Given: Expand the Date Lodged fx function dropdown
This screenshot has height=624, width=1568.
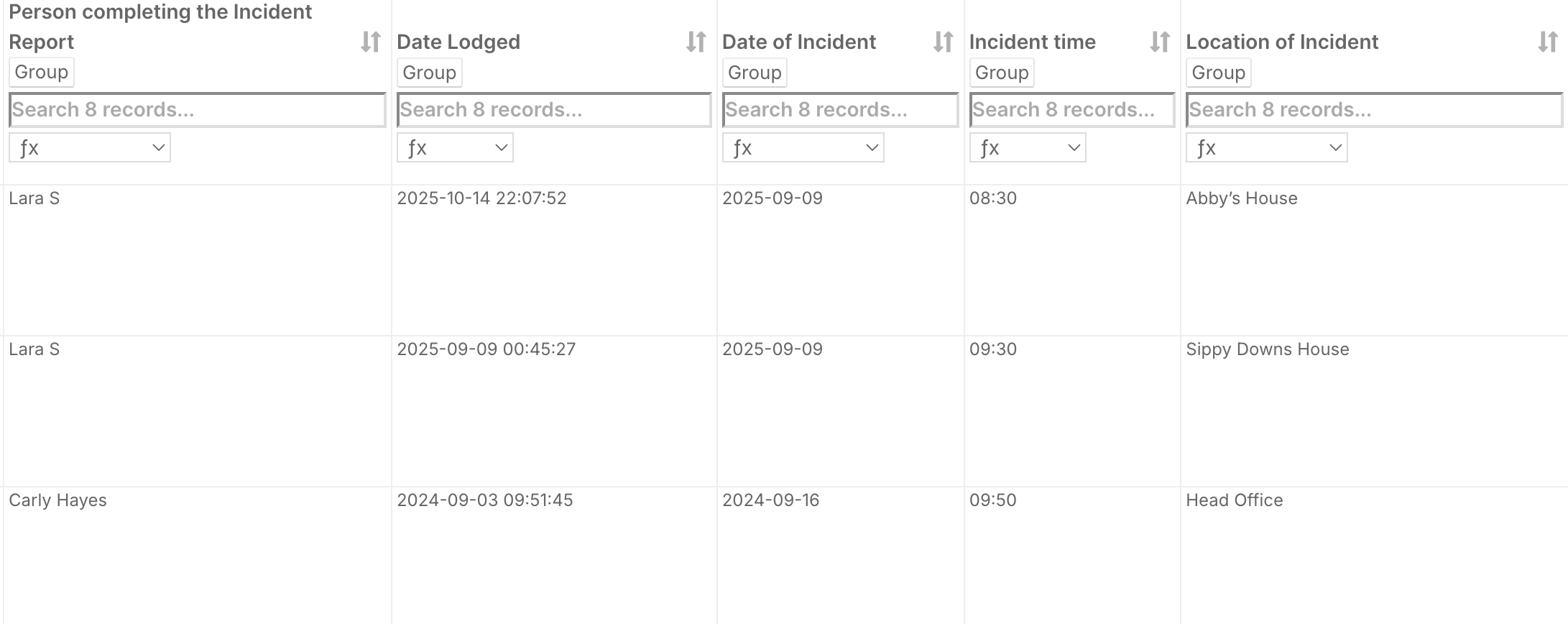Looking at the screenshot, I should (455, 148).
